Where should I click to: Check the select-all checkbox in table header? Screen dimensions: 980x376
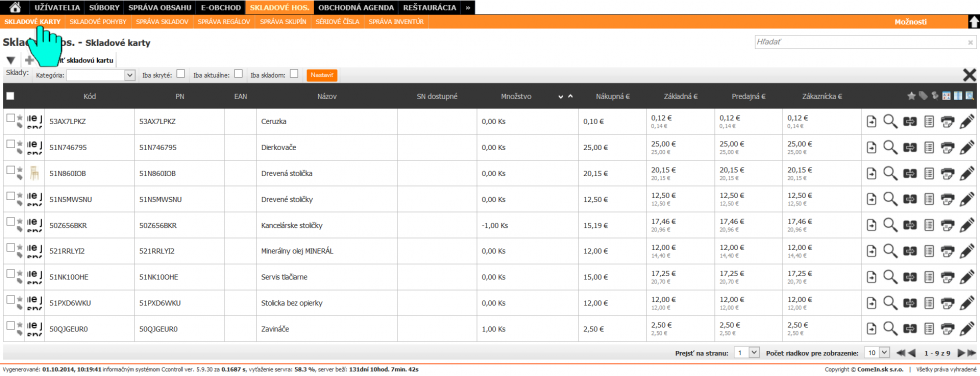tap(10, 96)
